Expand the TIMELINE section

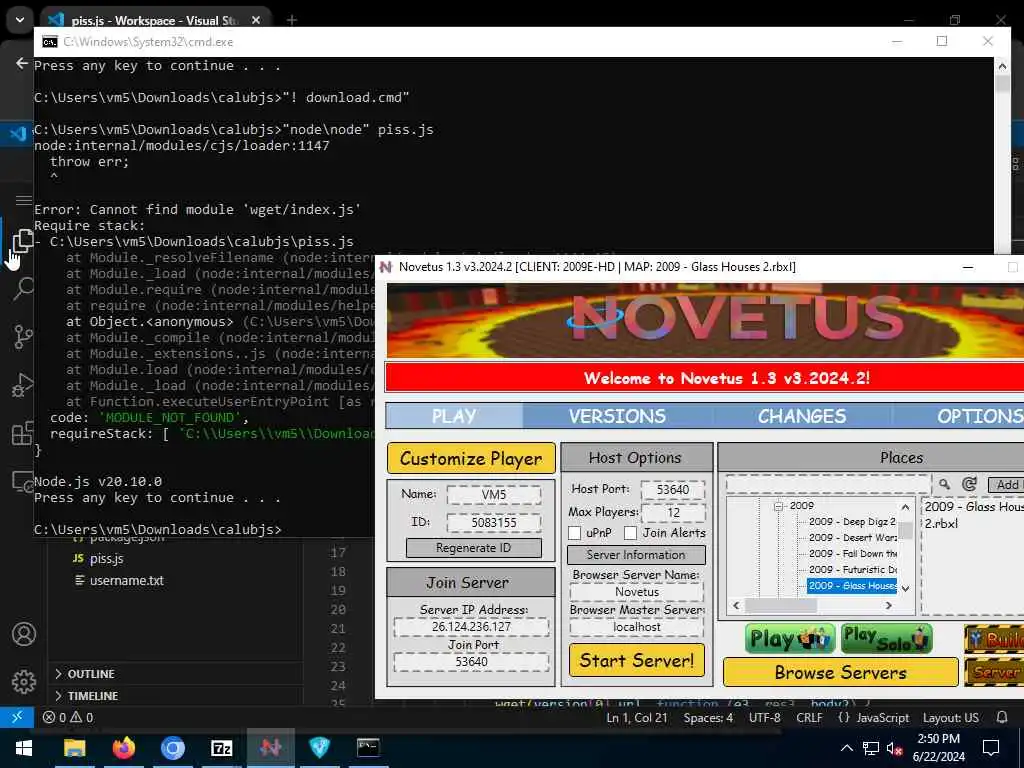(x=93, y=696)
